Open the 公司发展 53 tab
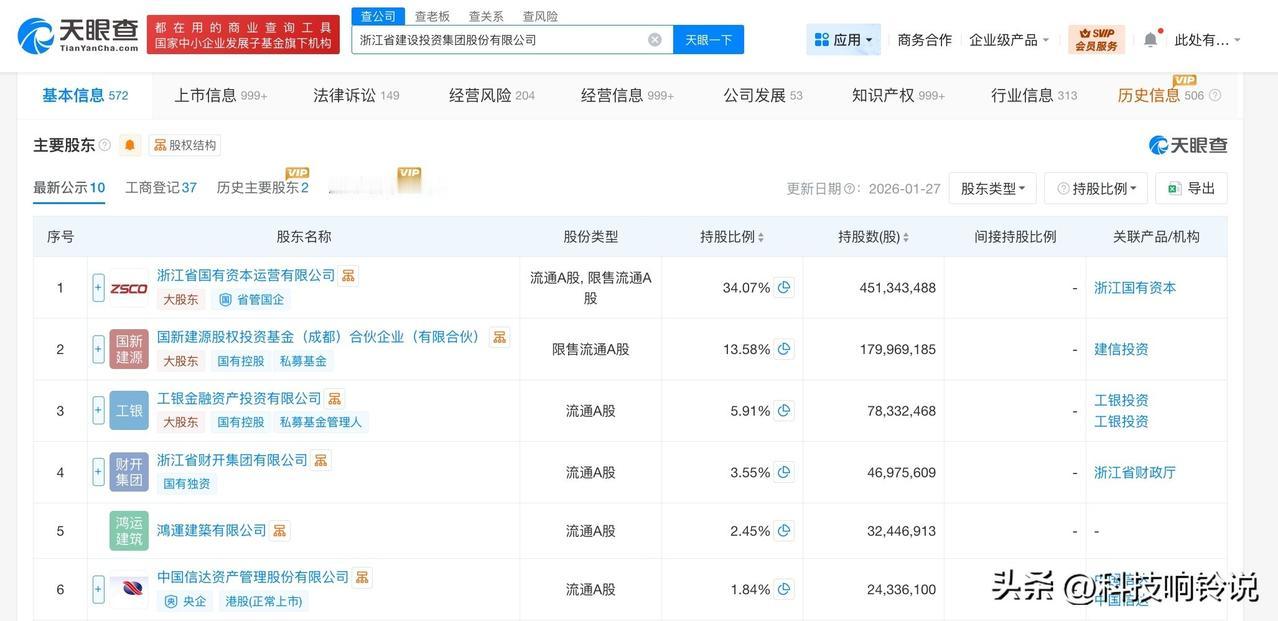The width and height of the screenshot is (1278, 621). tap(763, 95)
